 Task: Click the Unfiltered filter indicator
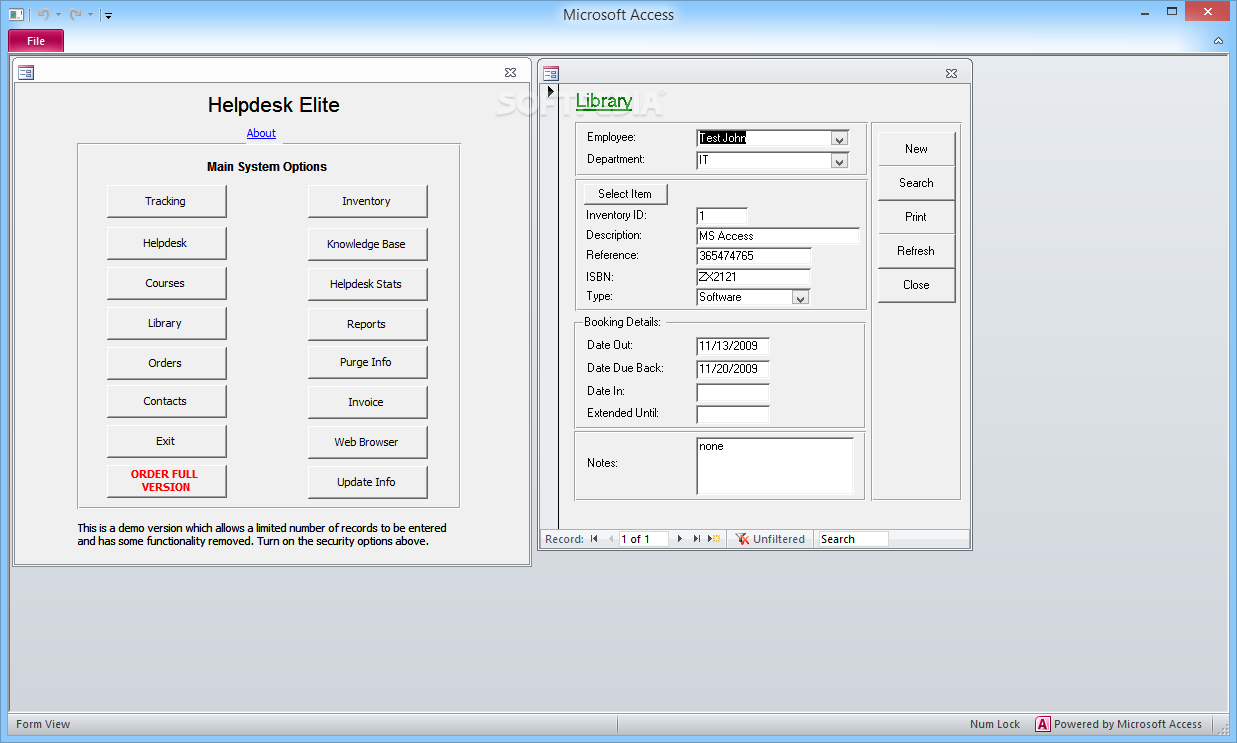[x=769, y=539]
